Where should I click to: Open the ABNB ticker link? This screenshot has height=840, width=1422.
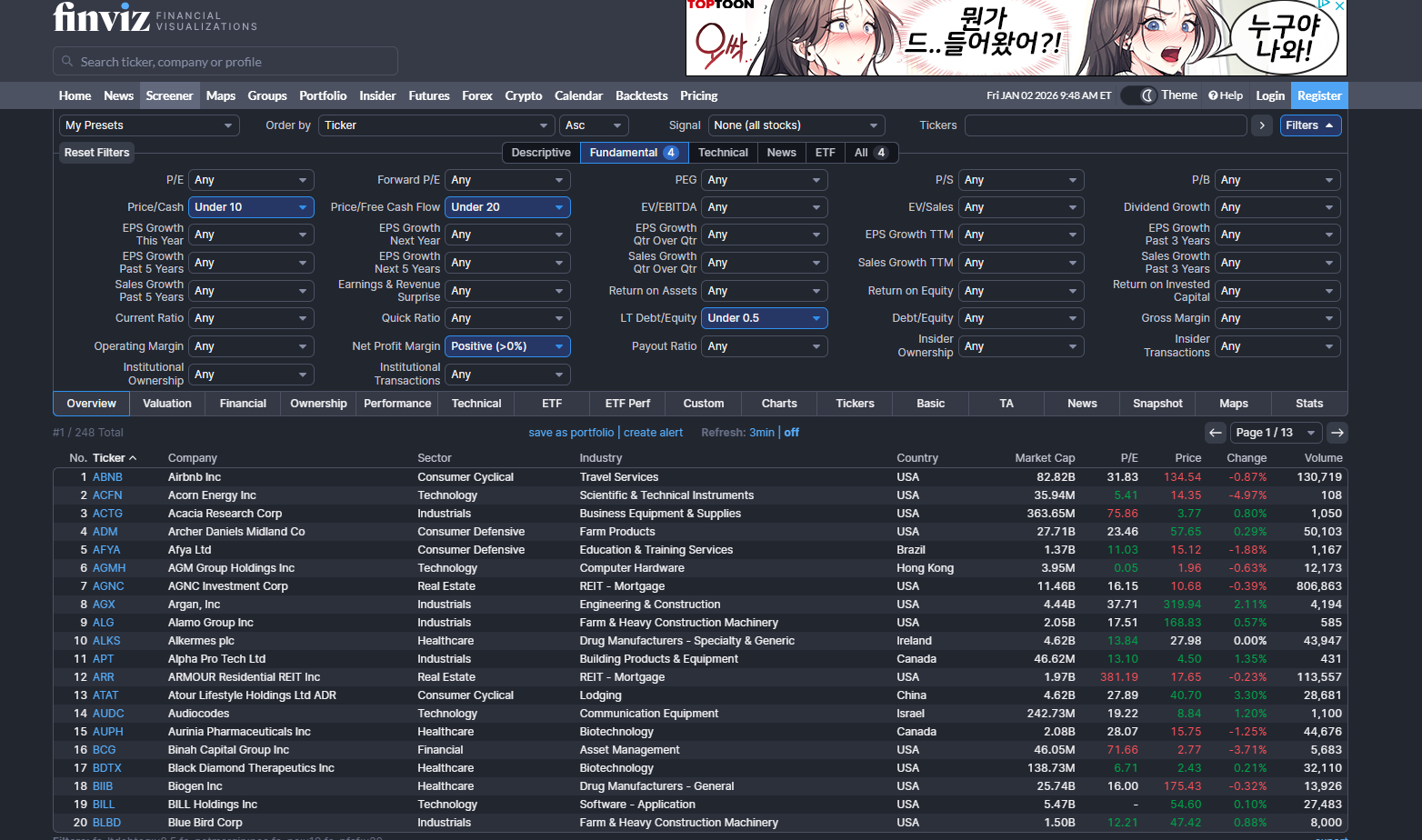coord(107,477)
